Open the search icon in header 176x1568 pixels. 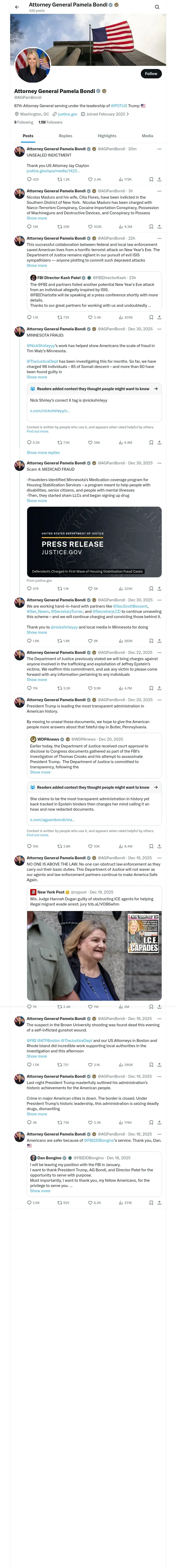click(x=157, y=7)
